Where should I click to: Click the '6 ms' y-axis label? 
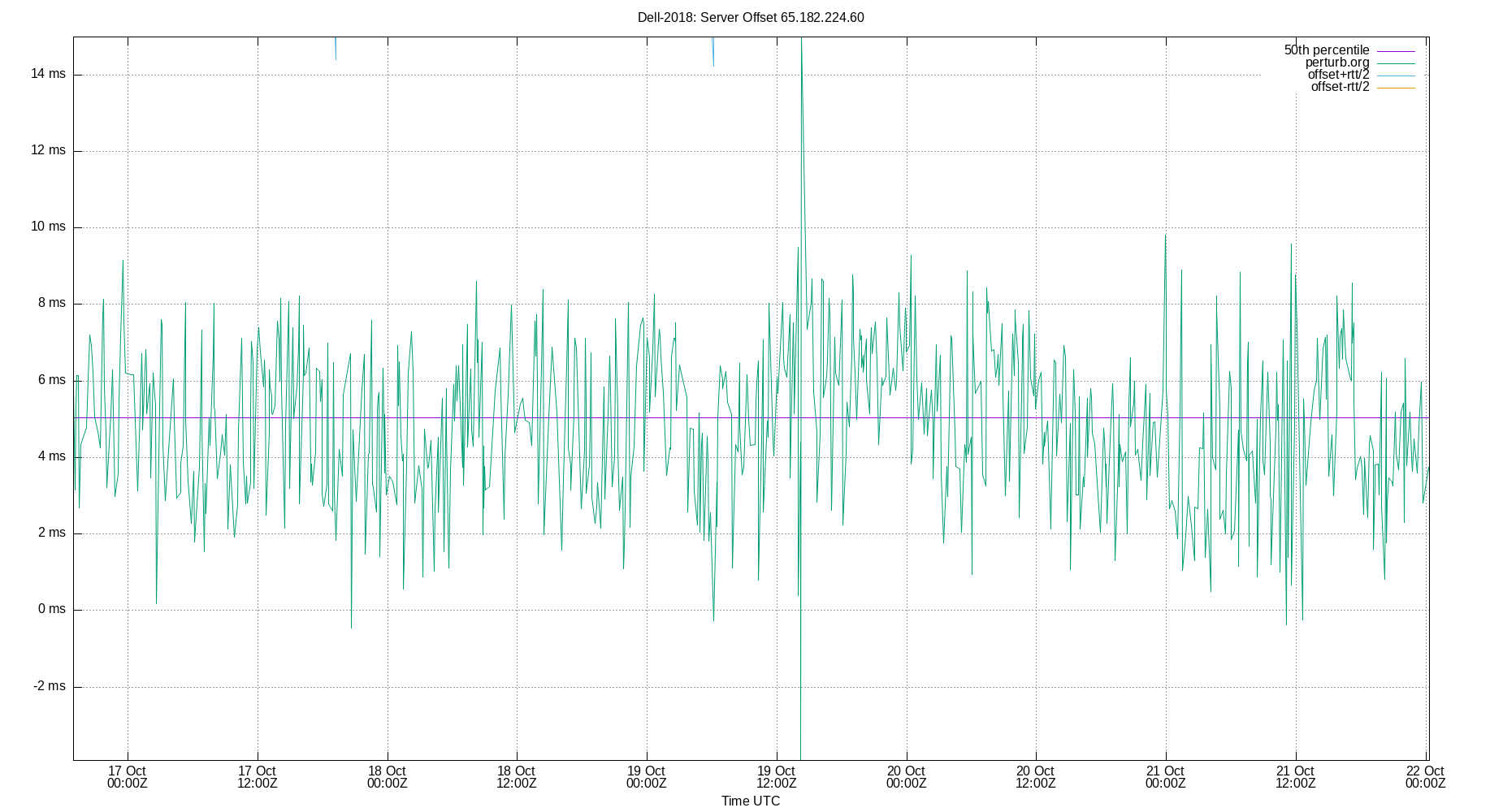52,380
